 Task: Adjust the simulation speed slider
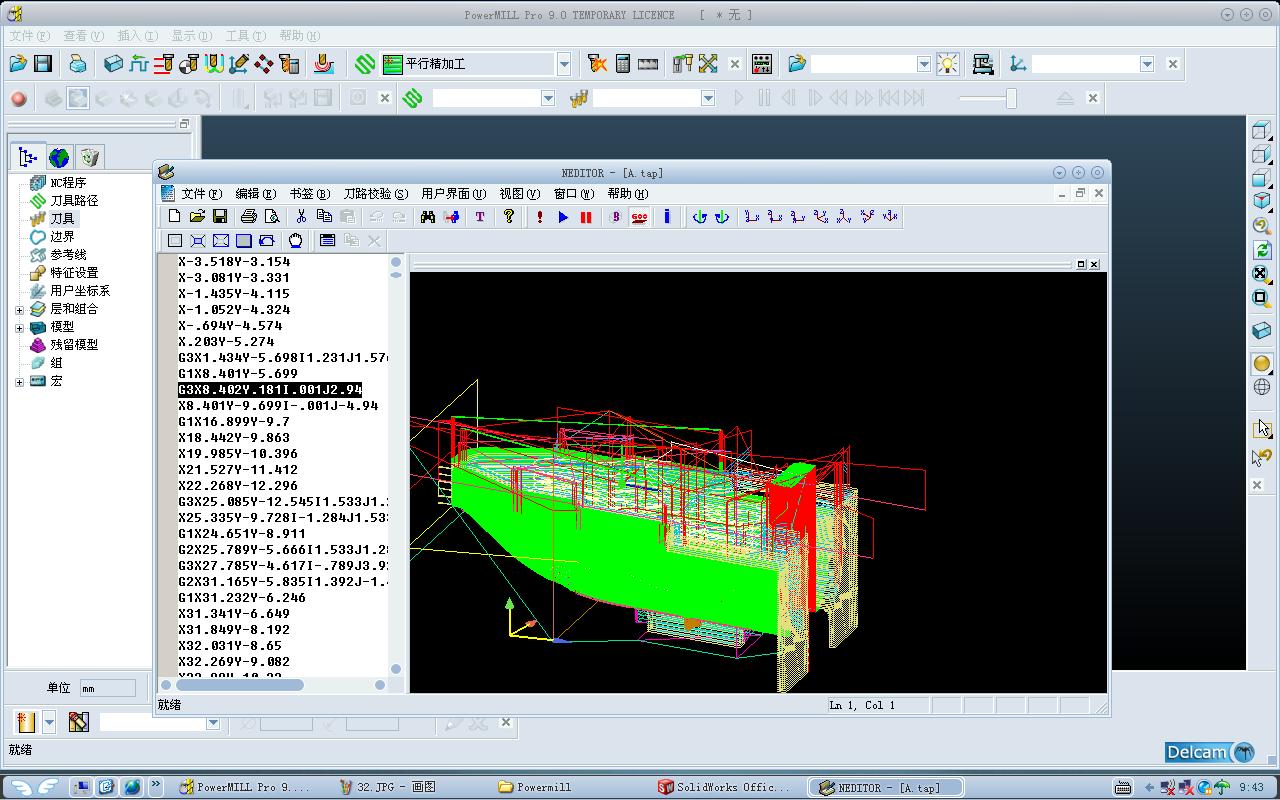(1011, 98)
